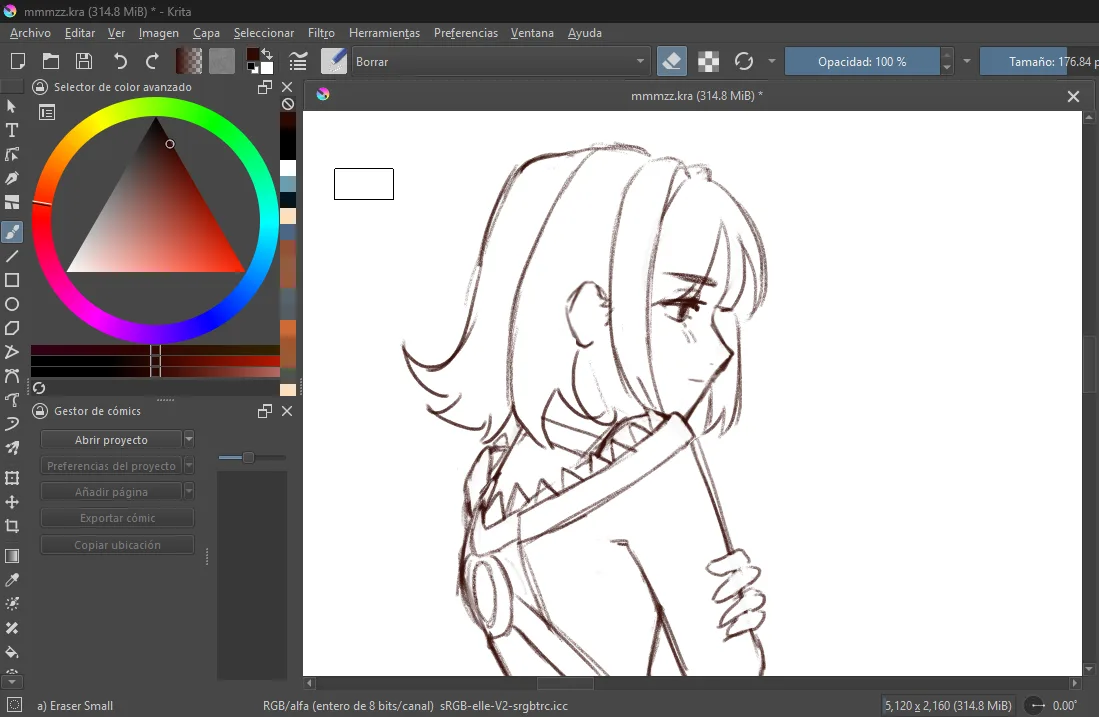
Task: Select the Edit Shapes tool
Action: (x=12, y=154)
